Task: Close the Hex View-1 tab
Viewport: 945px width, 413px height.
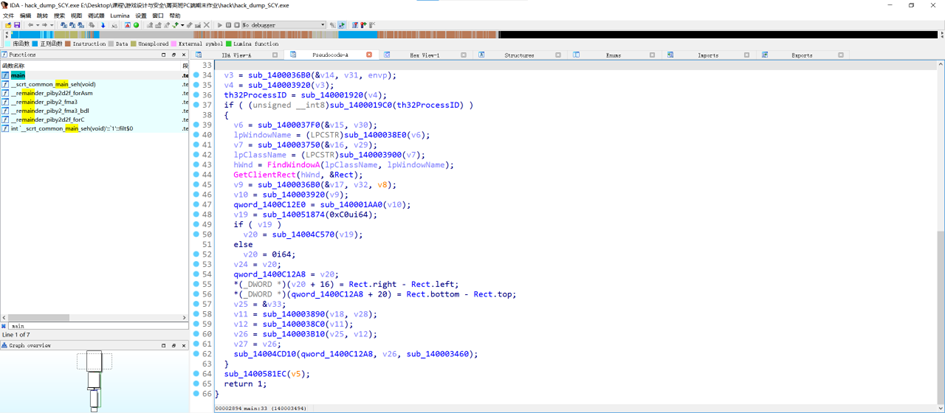Action: 463,55
